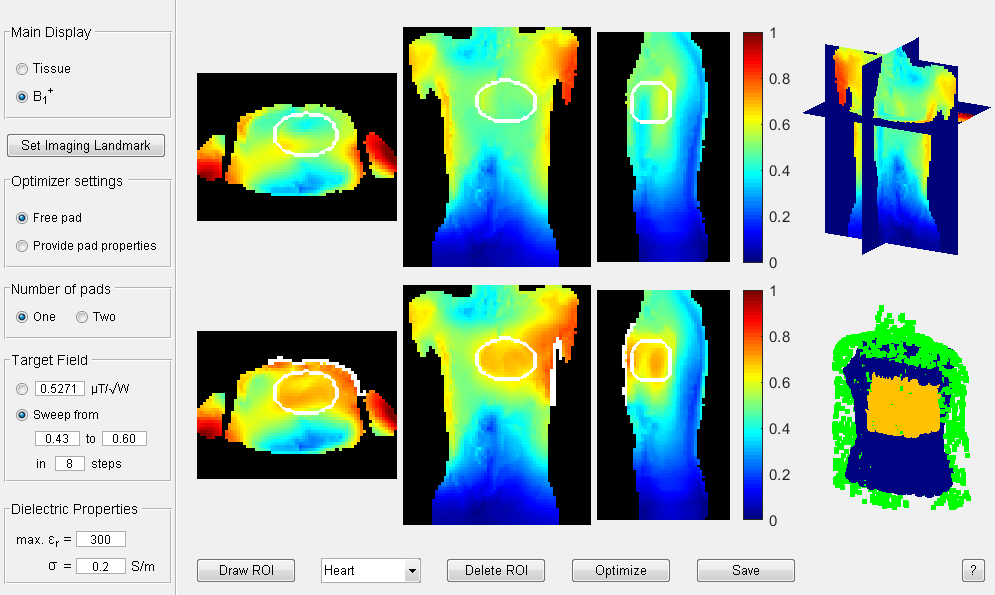This screenshot has width=995, height=595.
Task: Choose the Free pad optimizer setting
Action: [x=22, y=218]
